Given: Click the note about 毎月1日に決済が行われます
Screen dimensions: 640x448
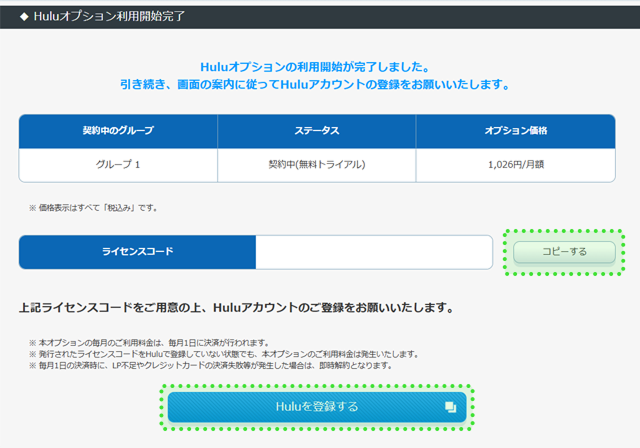Looking at the screenshot, I should [149, 343].
